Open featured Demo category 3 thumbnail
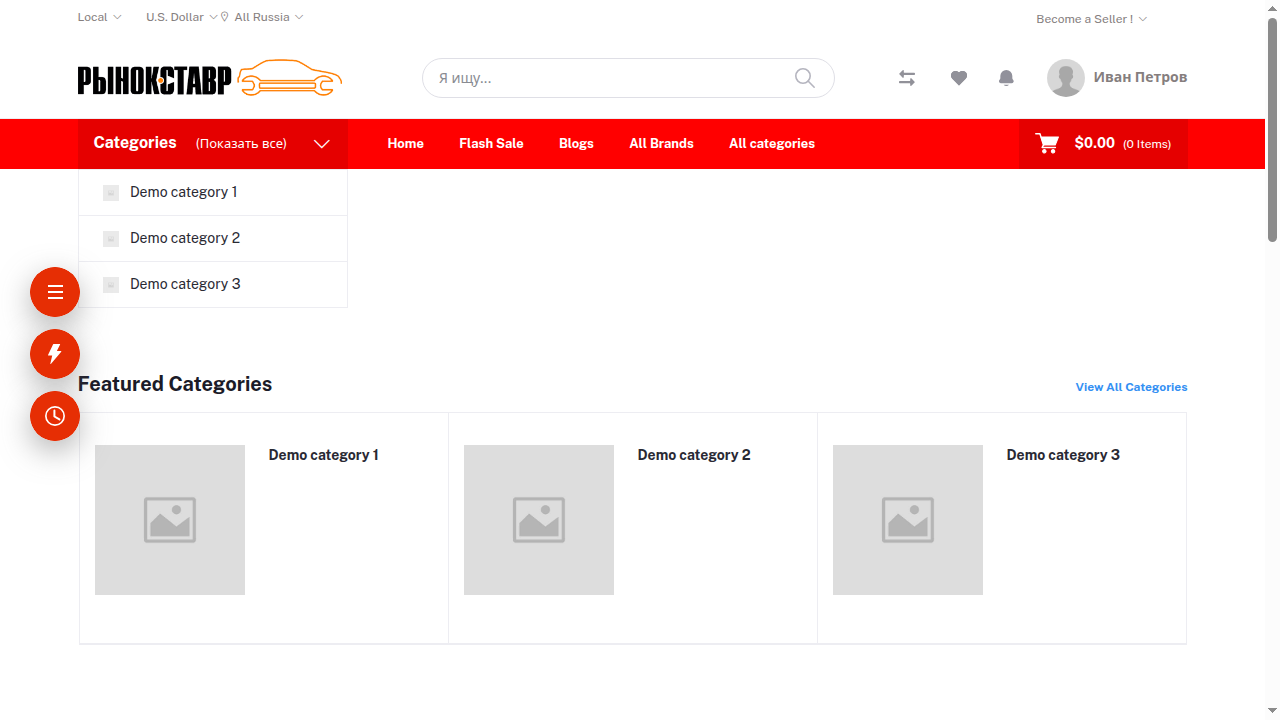Screen dimensions: 1280x720 (908, 520)
